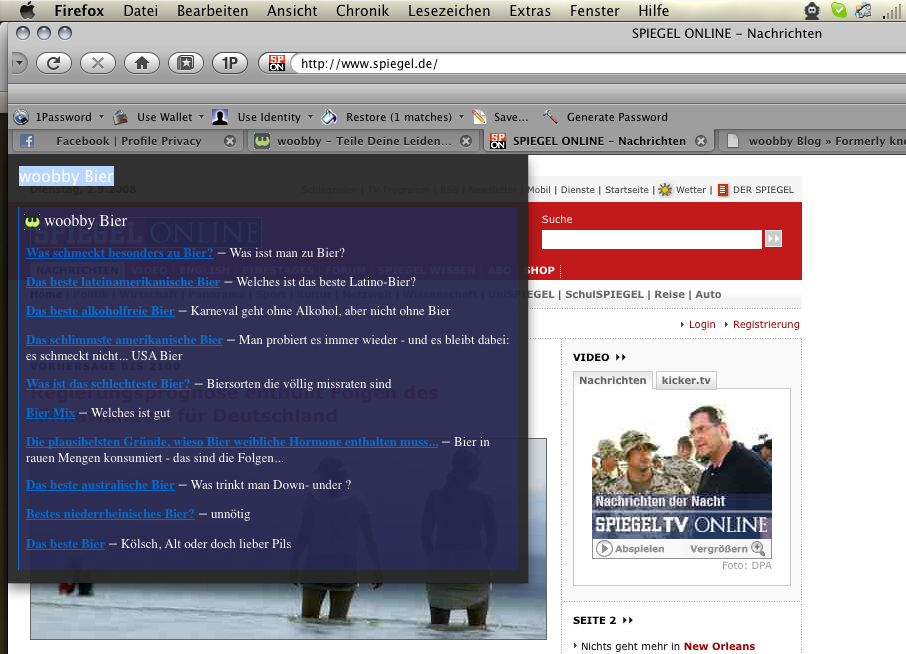Click the woobby smiley icon in results panel

(x=32, y=221)
